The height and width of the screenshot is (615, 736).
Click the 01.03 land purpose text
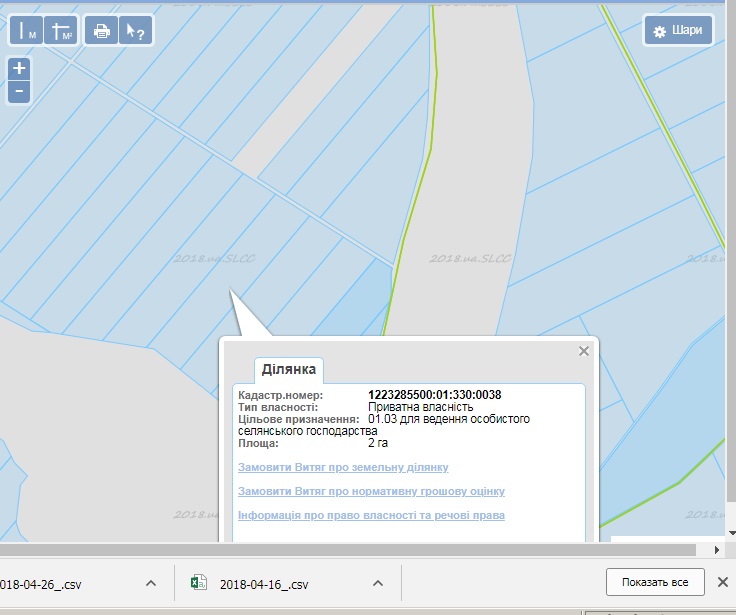384,425
